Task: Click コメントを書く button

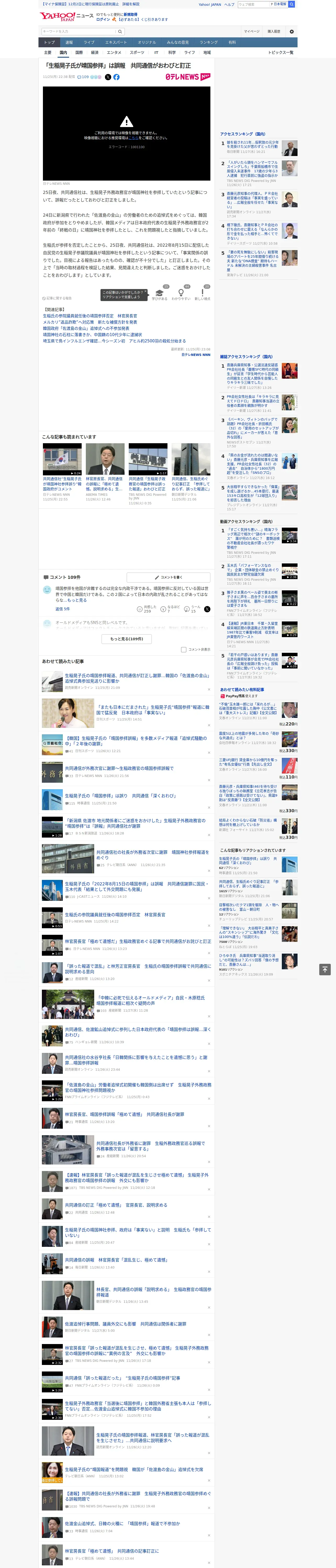Action: click(x=169, y=577)
